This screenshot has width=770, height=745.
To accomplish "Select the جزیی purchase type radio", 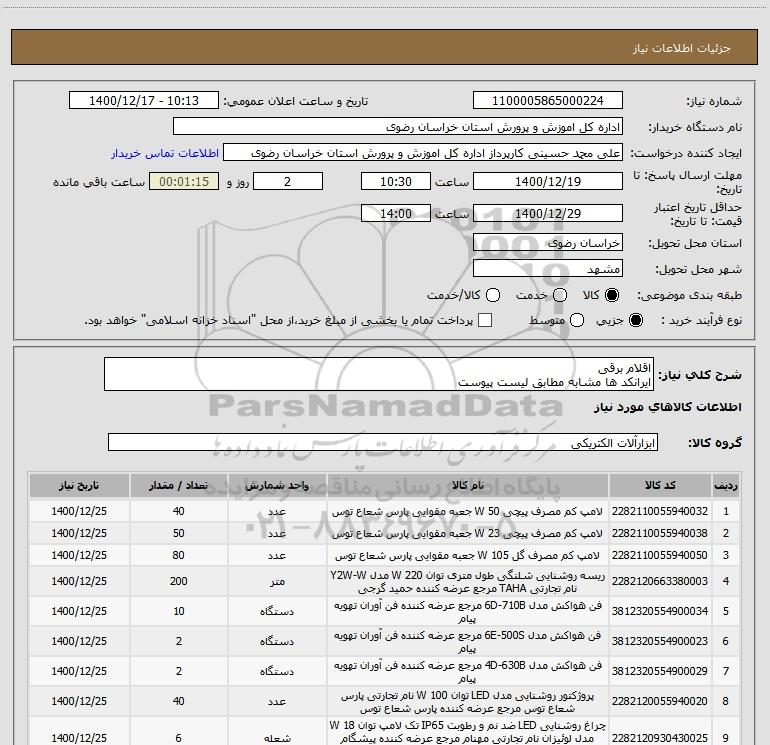I will 636,320.
